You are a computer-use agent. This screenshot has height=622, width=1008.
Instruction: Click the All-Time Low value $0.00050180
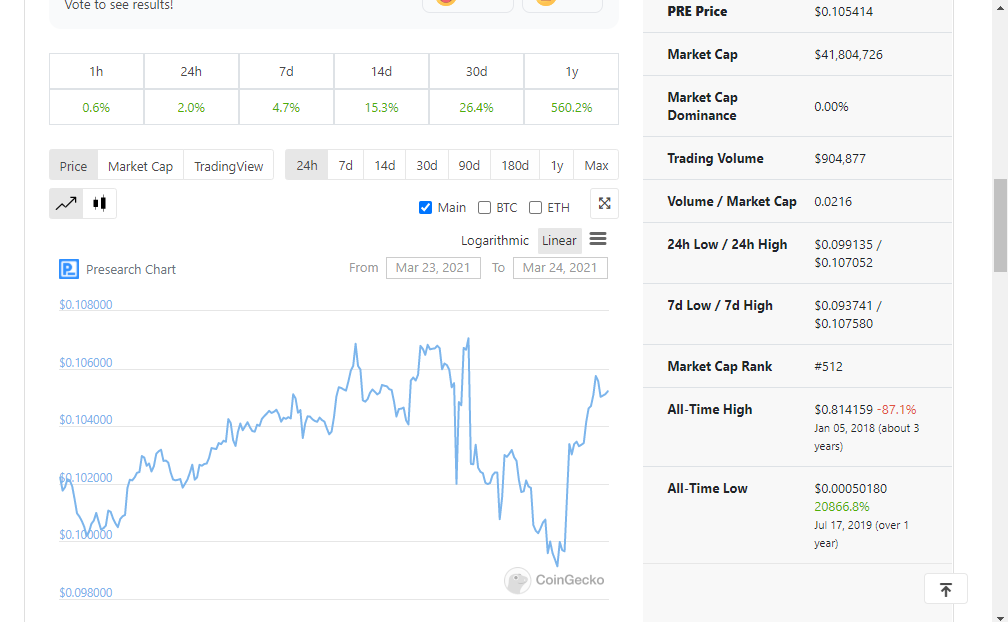coord(850,488)
